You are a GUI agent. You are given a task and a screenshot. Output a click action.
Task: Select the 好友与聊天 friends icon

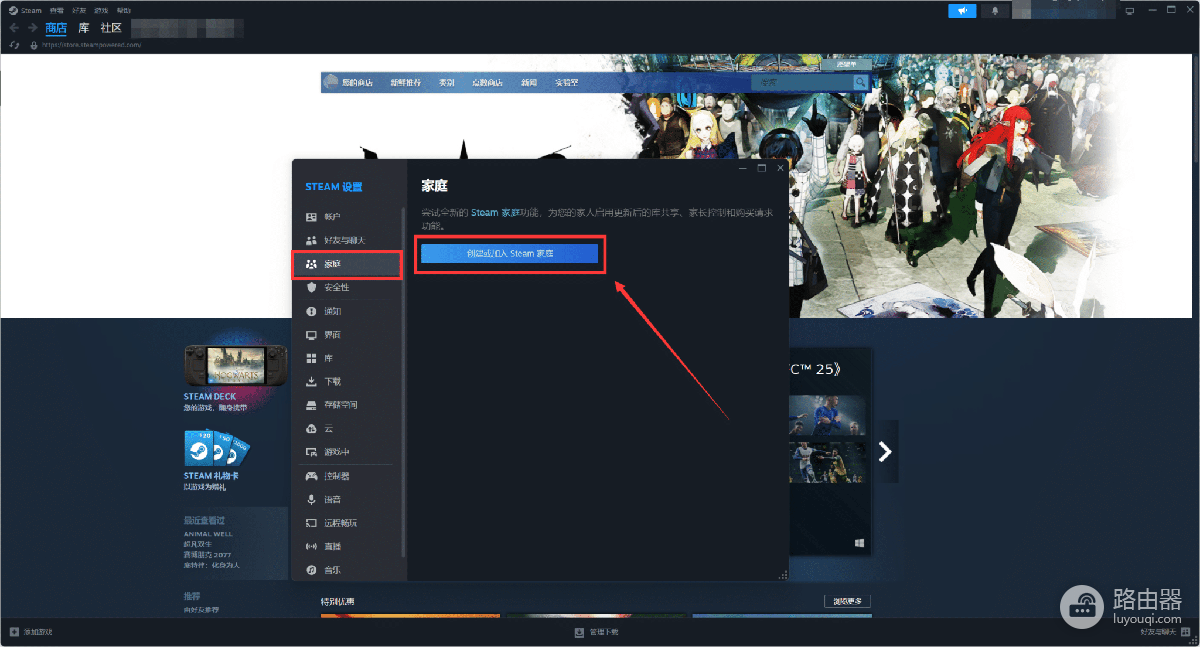pyautogui.click(x=311, y=240)
